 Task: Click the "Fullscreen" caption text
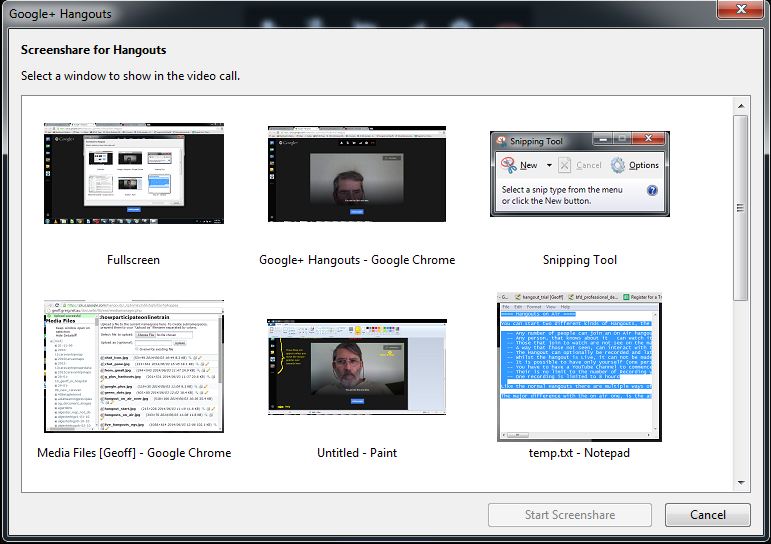coord(133,260)
